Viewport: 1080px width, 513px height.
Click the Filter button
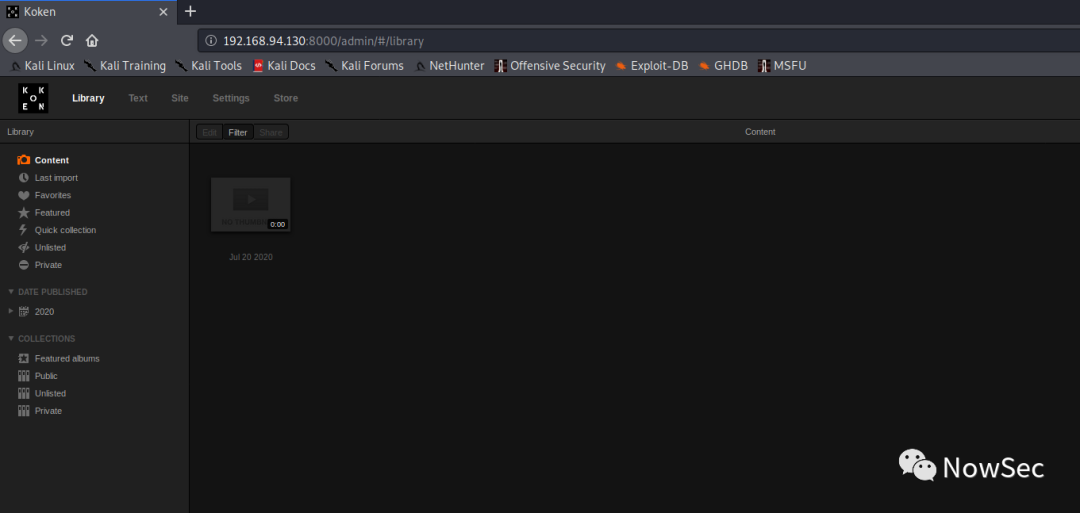coord(238,132)
